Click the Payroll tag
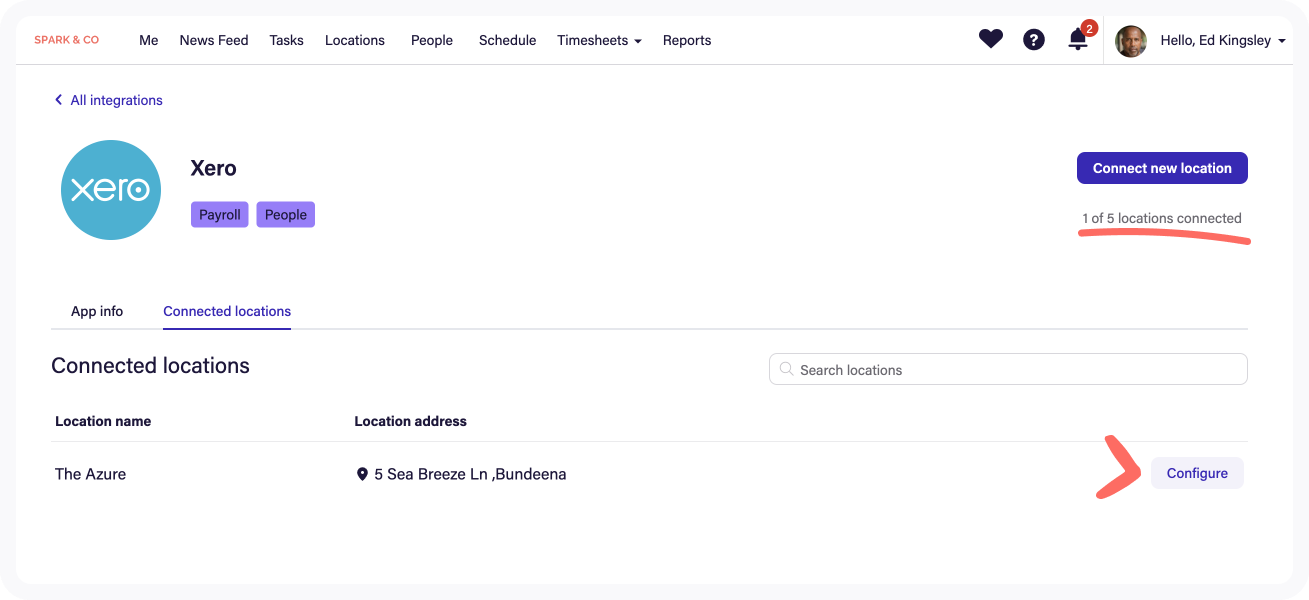This screenshot has width=1309, height=600. (x=219, y=215)
